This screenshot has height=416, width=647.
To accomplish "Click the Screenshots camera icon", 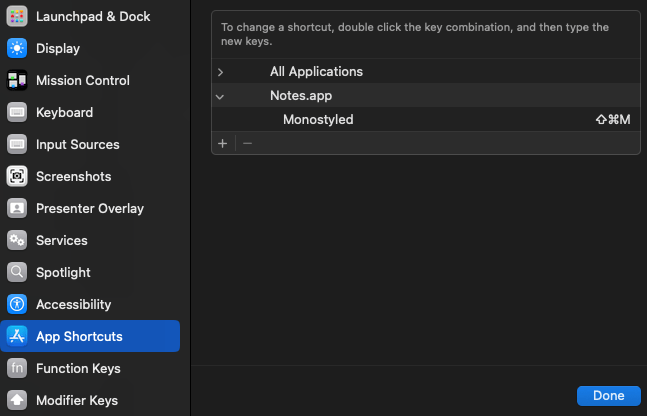I will coord(17,176).
